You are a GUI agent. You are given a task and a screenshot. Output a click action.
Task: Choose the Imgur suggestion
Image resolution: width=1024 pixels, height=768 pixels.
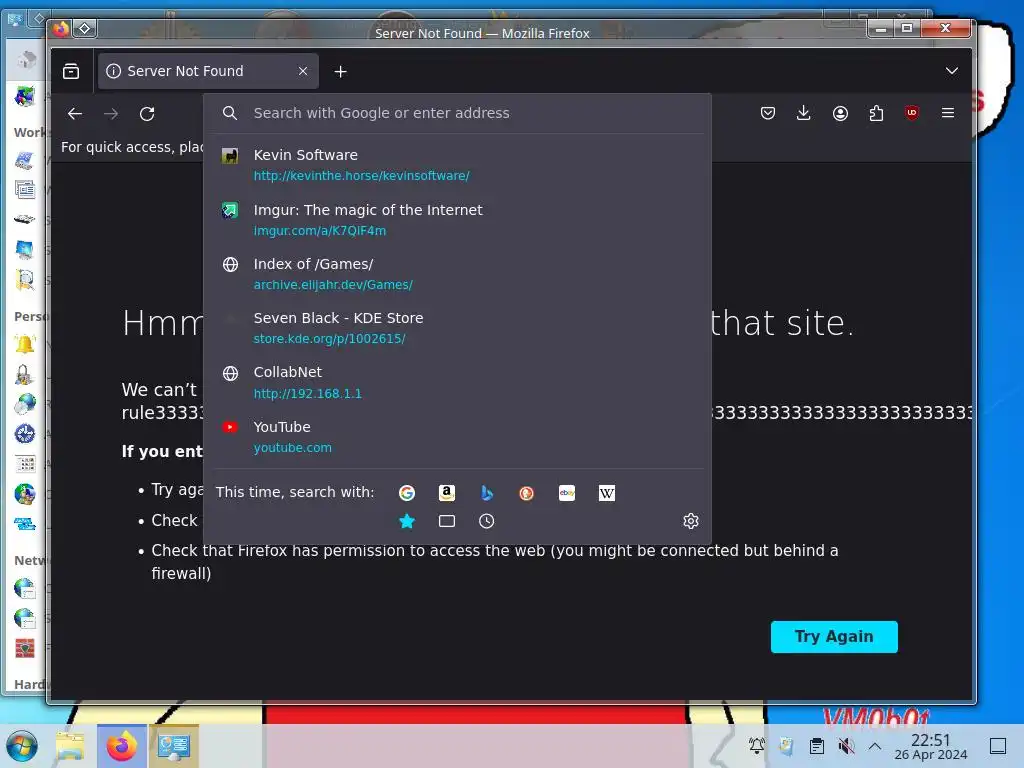coord(457,219)
